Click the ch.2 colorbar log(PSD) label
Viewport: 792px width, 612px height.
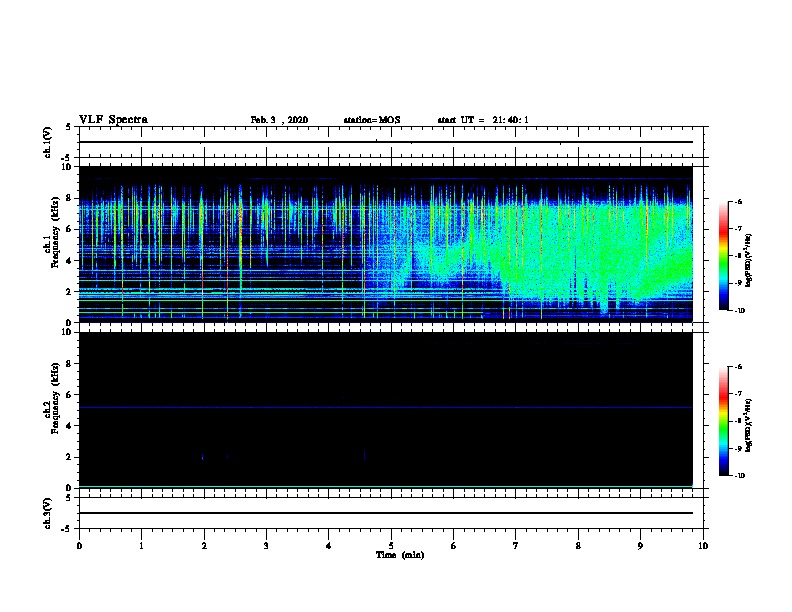[x=748, y=425]
